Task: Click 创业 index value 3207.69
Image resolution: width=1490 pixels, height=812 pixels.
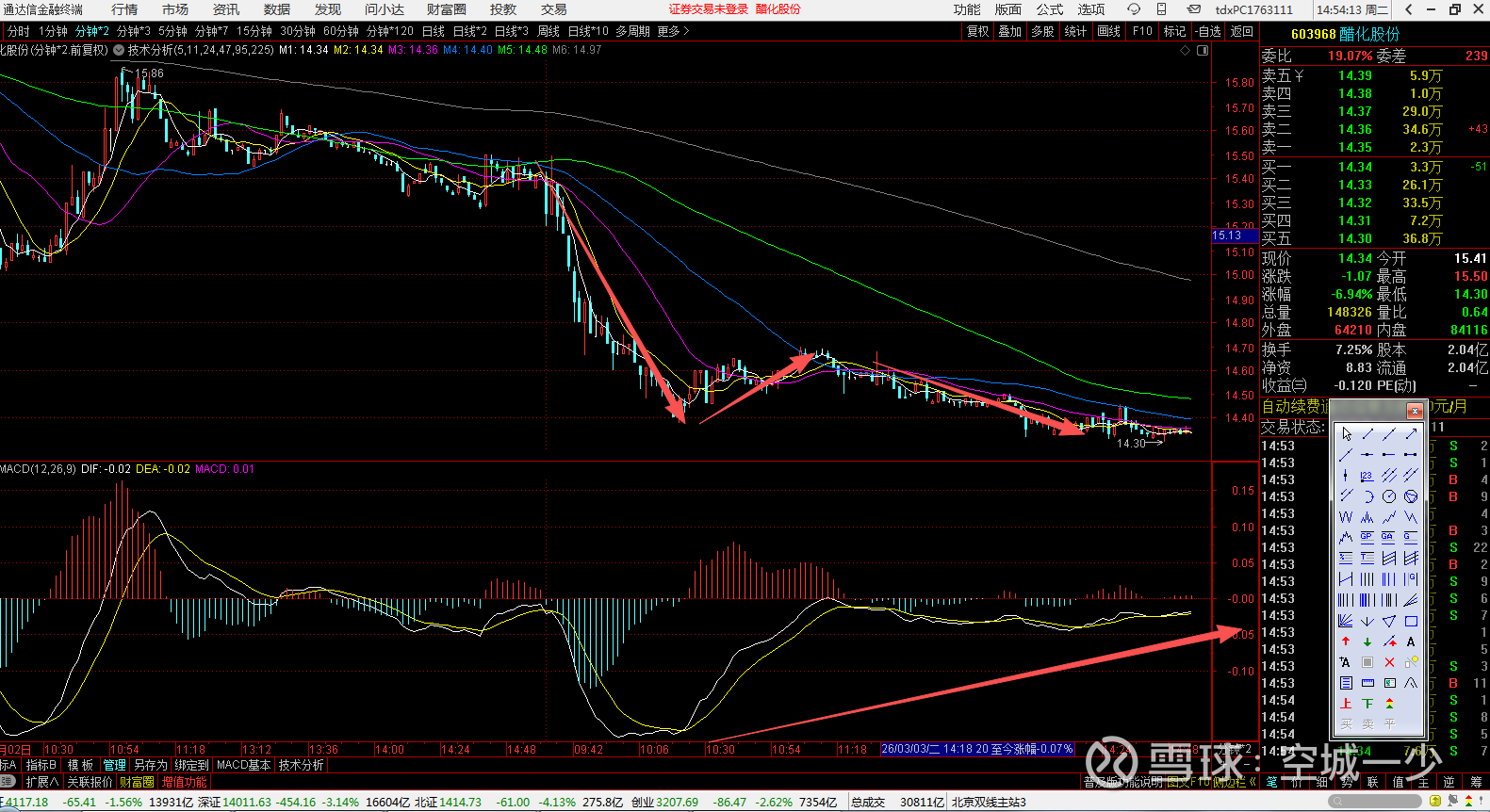Action: click(678, 803)
